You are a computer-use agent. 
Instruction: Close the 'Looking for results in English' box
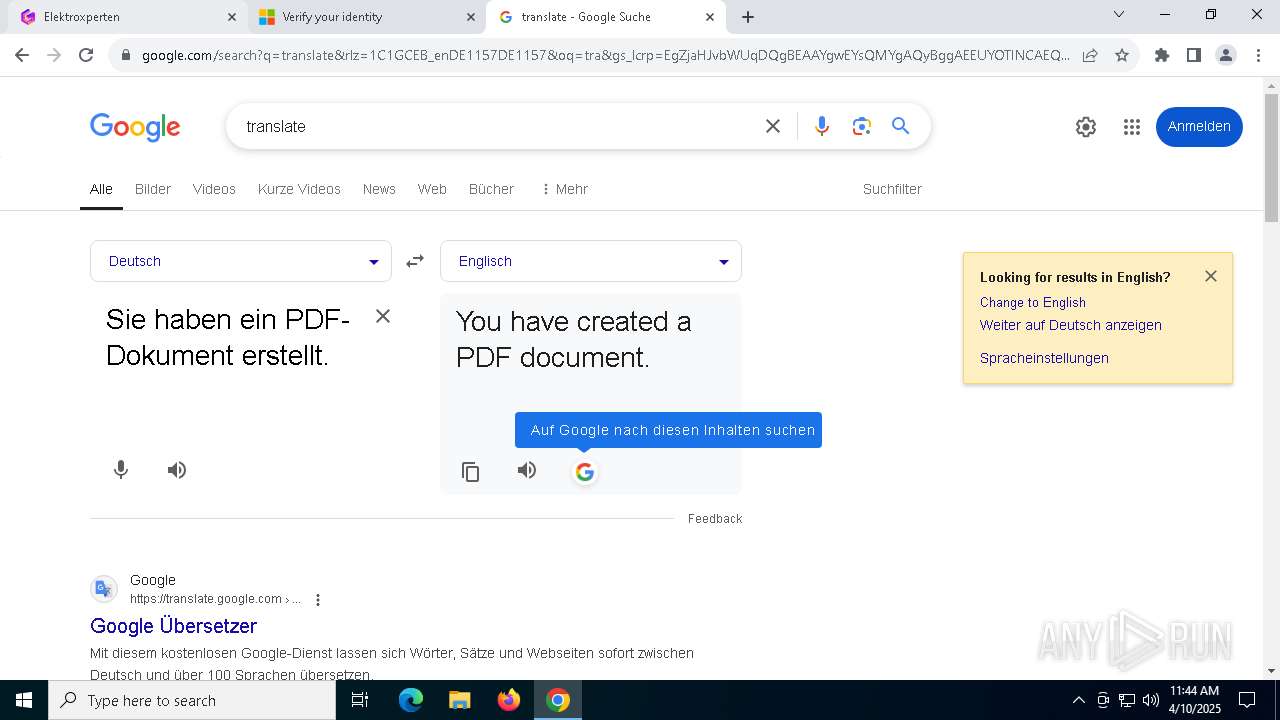(1211, 276)
